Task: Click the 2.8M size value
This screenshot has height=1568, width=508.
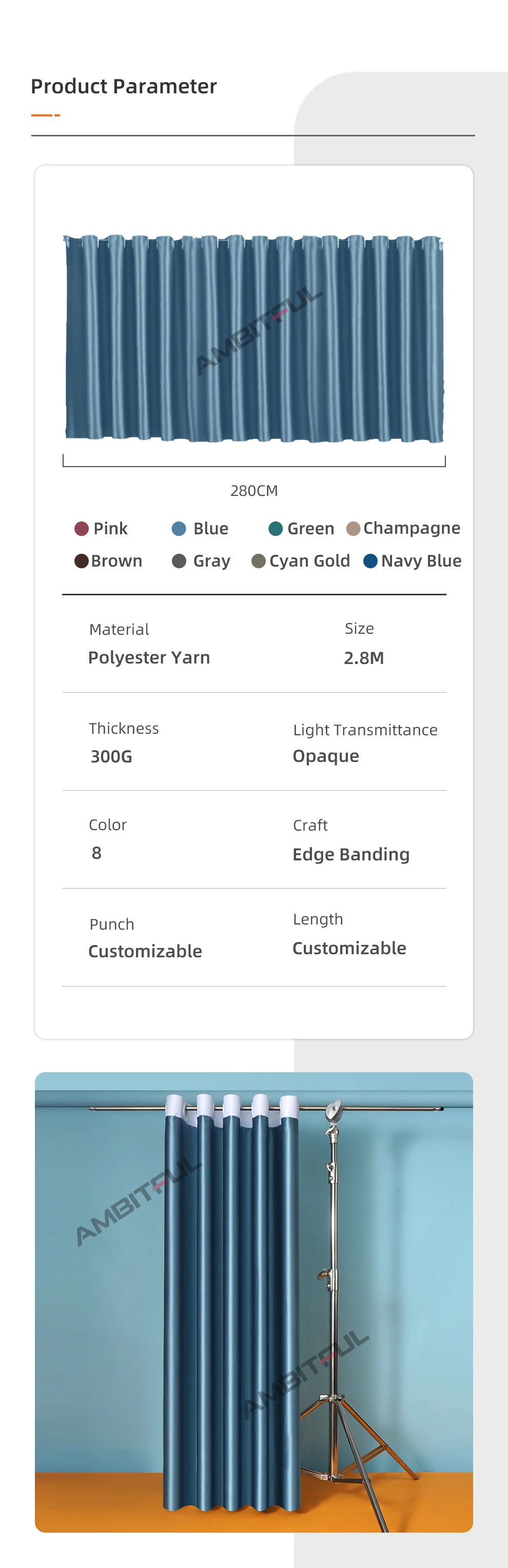Action: (x=364, y=658)
